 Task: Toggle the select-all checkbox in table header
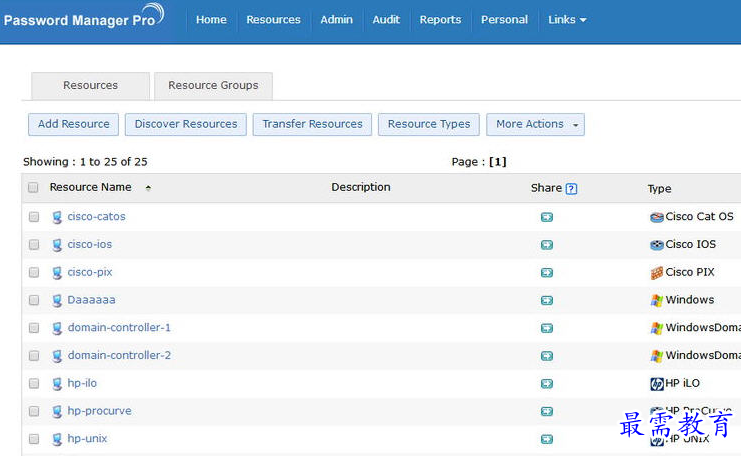click(33, 188)
